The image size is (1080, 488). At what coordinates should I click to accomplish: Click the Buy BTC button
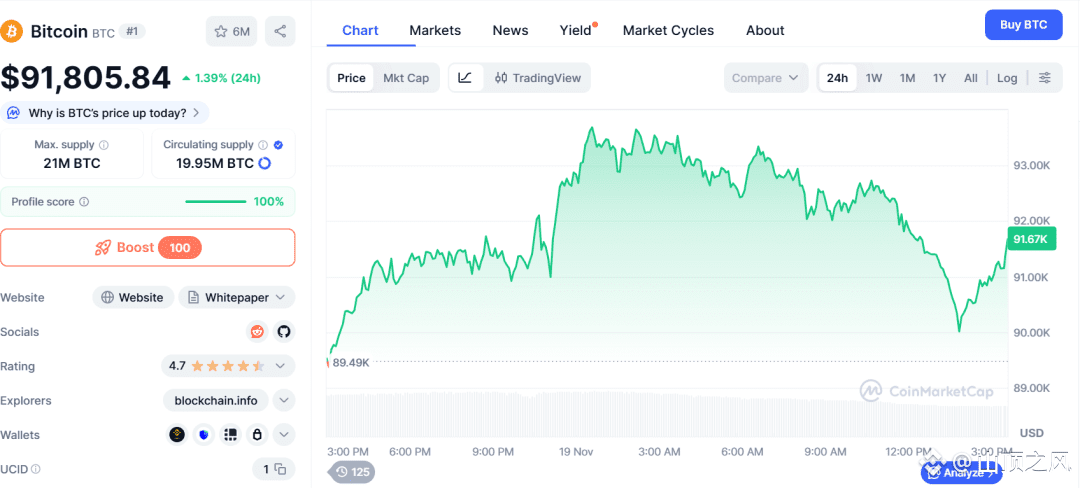click(1023, 25)
